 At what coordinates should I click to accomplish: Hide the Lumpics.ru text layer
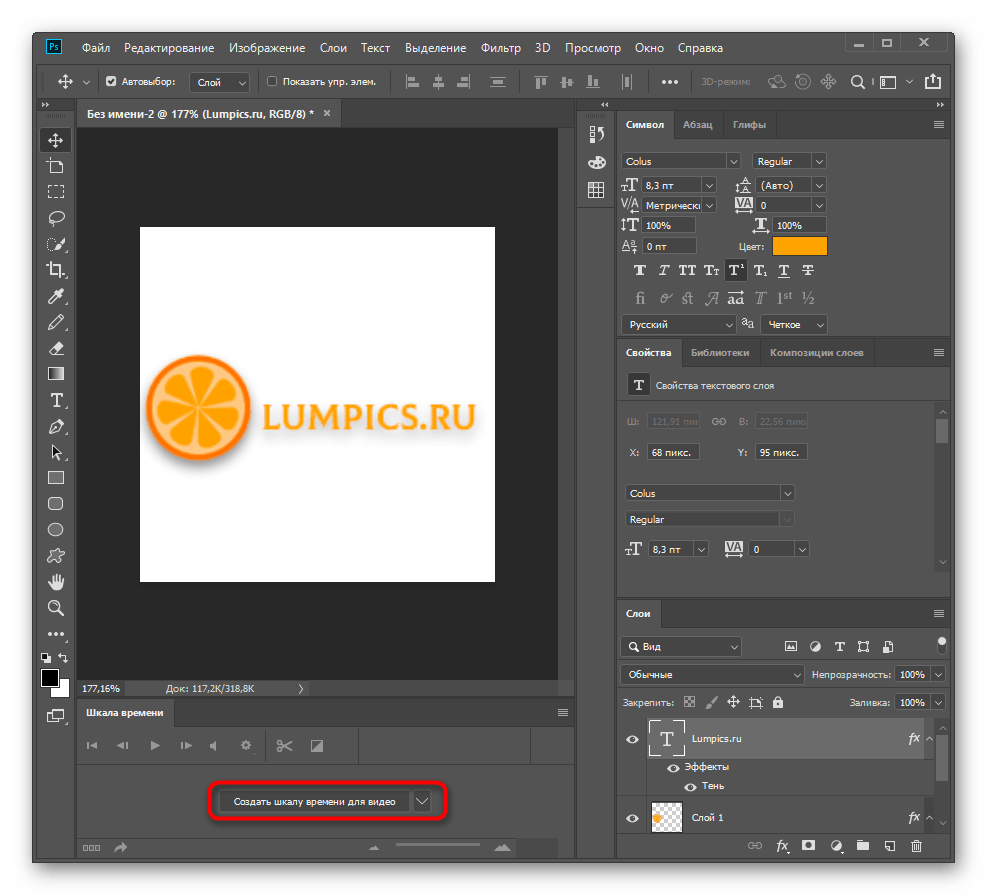pyautogui.click(x=633, y=740)
